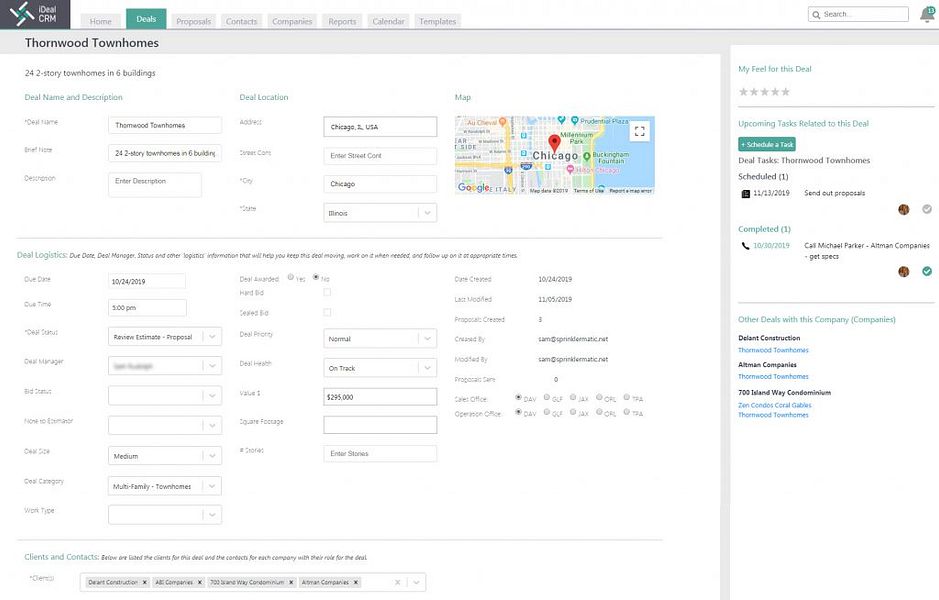
Task: Click into the Search field
Action: (x=858, y=14)
